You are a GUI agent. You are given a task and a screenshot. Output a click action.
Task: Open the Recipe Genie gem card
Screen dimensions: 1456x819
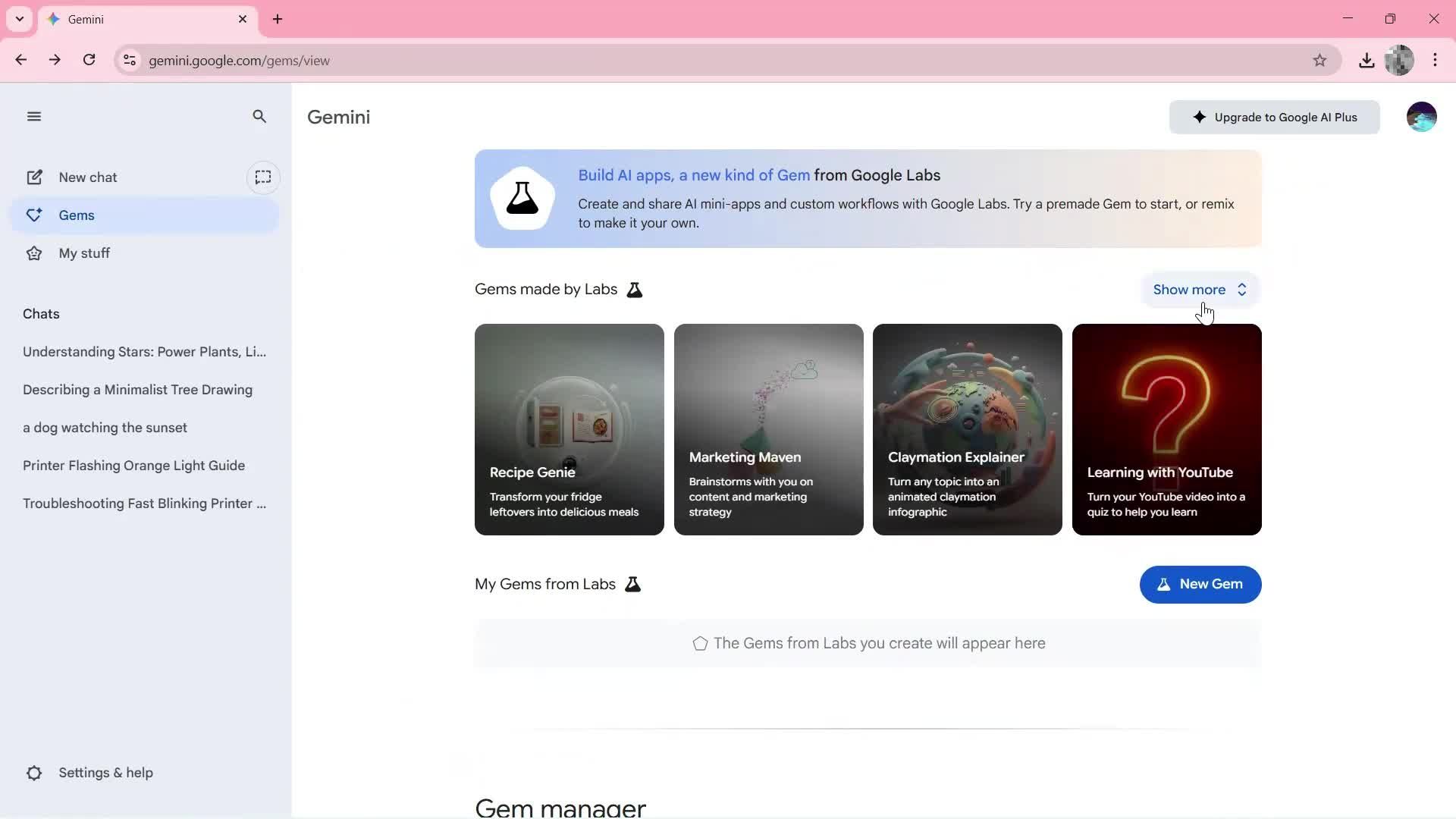click(569, 429)
